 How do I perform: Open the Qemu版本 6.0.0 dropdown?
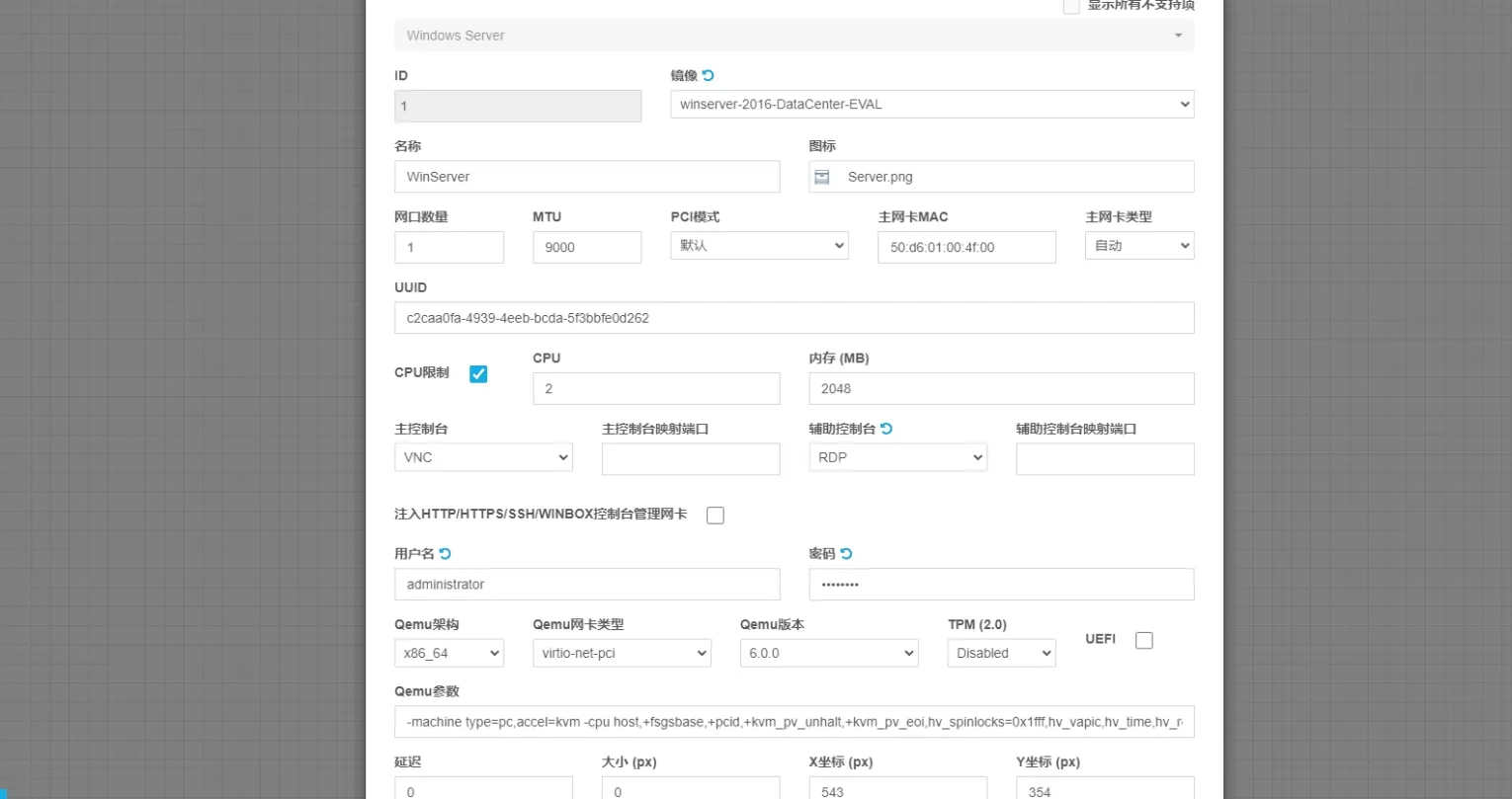tap(828, 653)
